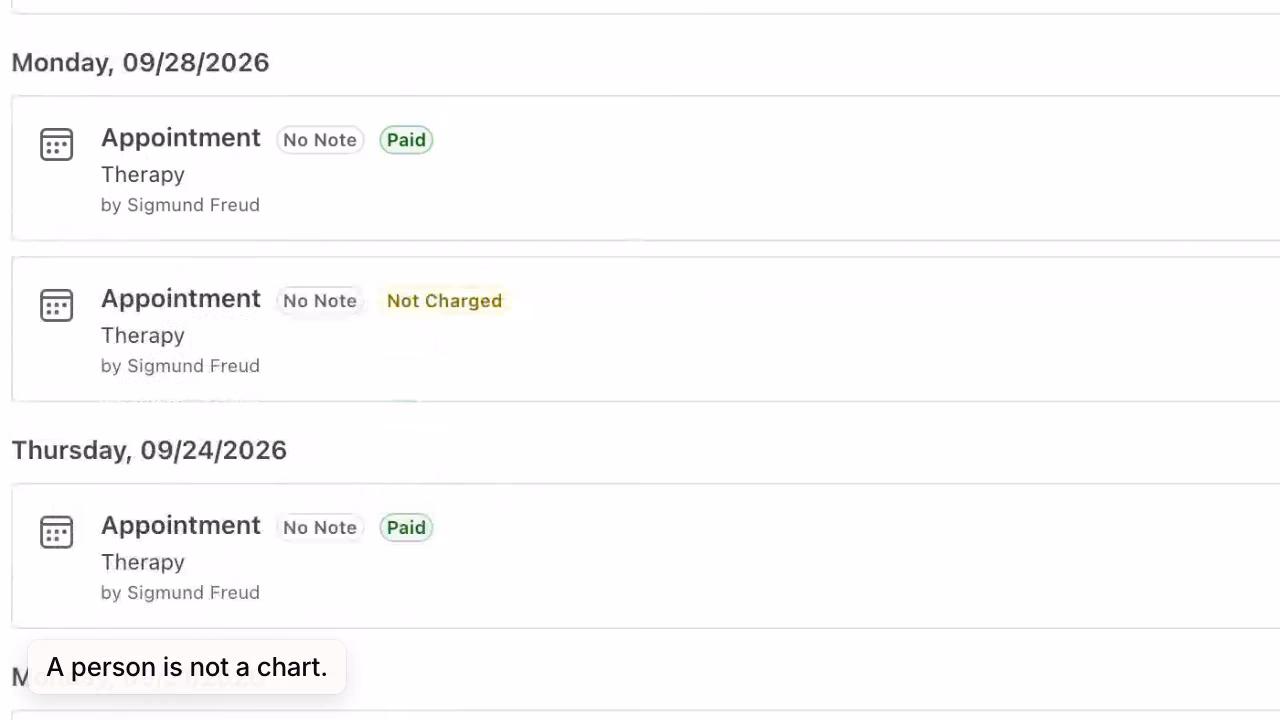Open the Not Charged appointment title

(181, 299)
